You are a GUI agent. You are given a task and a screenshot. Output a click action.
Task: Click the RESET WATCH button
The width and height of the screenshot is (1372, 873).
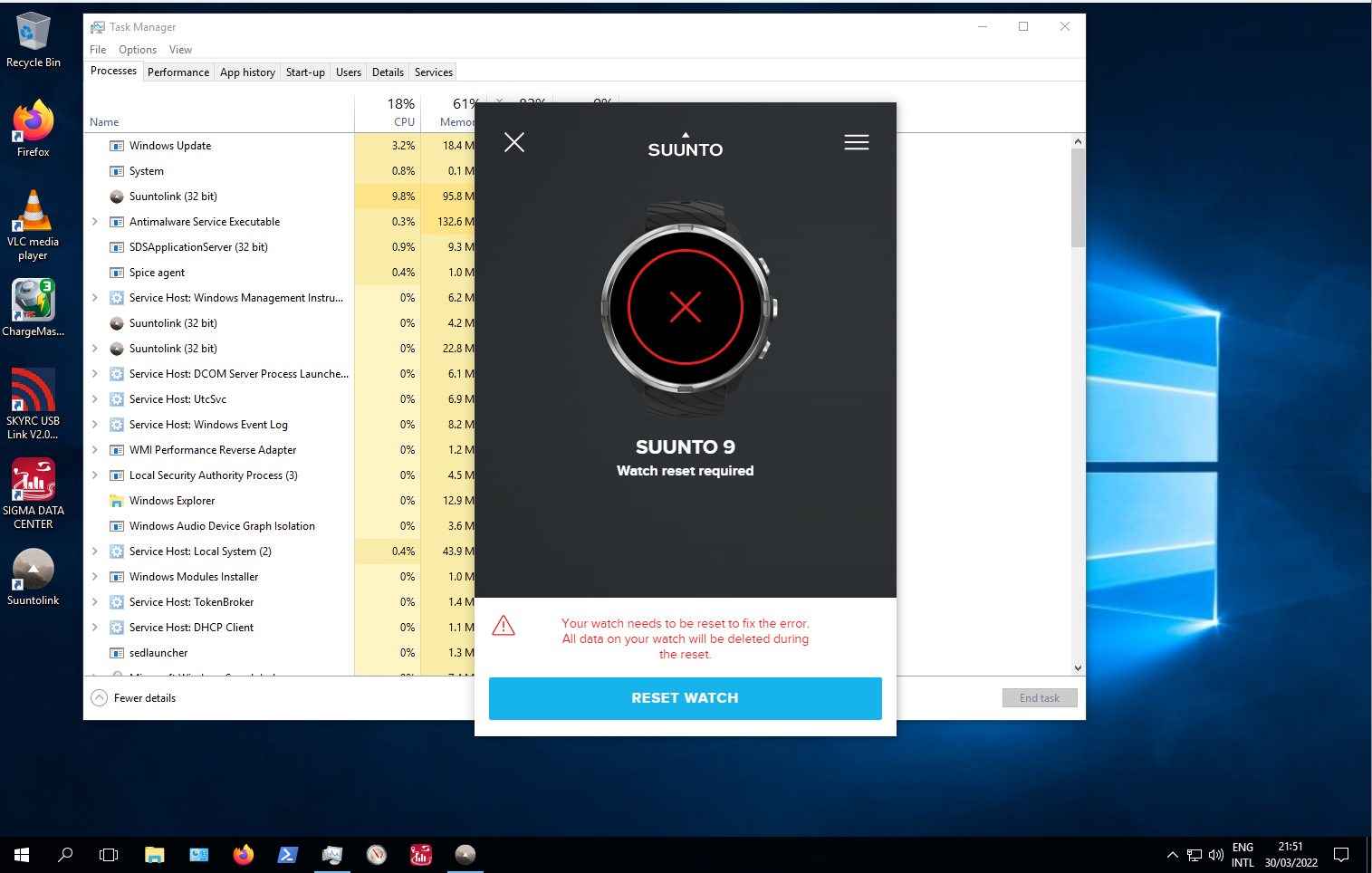tap(686, 698)
